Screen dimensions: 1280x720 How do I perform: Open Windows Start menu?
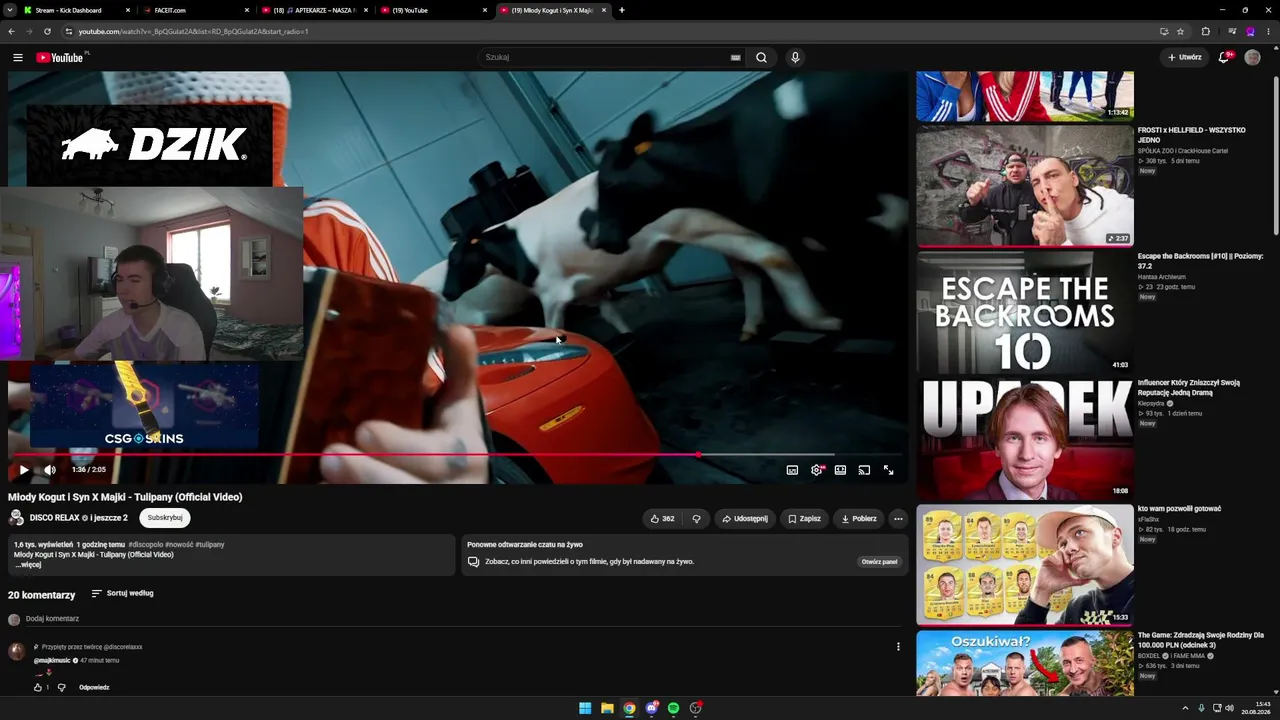point(585,708)
